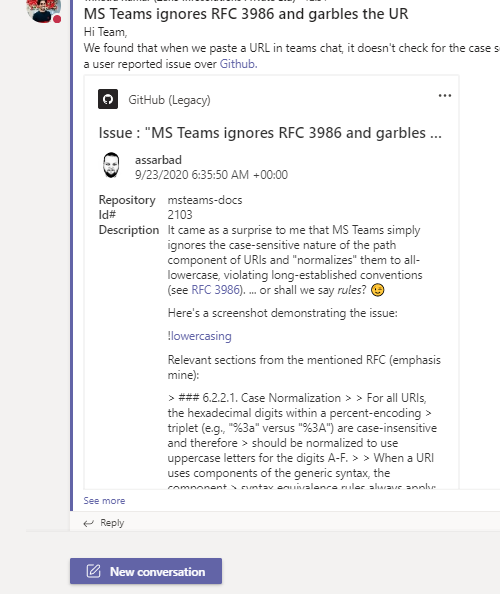Click Reply to respond to the thread
This screenshot has height=594, width=500.
(112, 523)
